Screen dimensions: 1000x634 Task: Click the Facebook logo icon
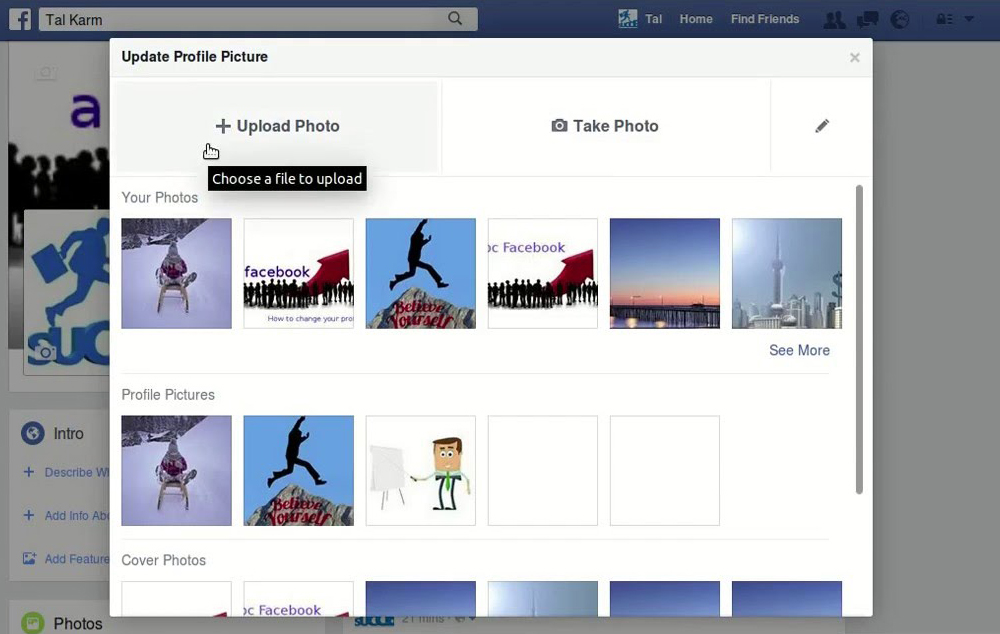[20, 19]
